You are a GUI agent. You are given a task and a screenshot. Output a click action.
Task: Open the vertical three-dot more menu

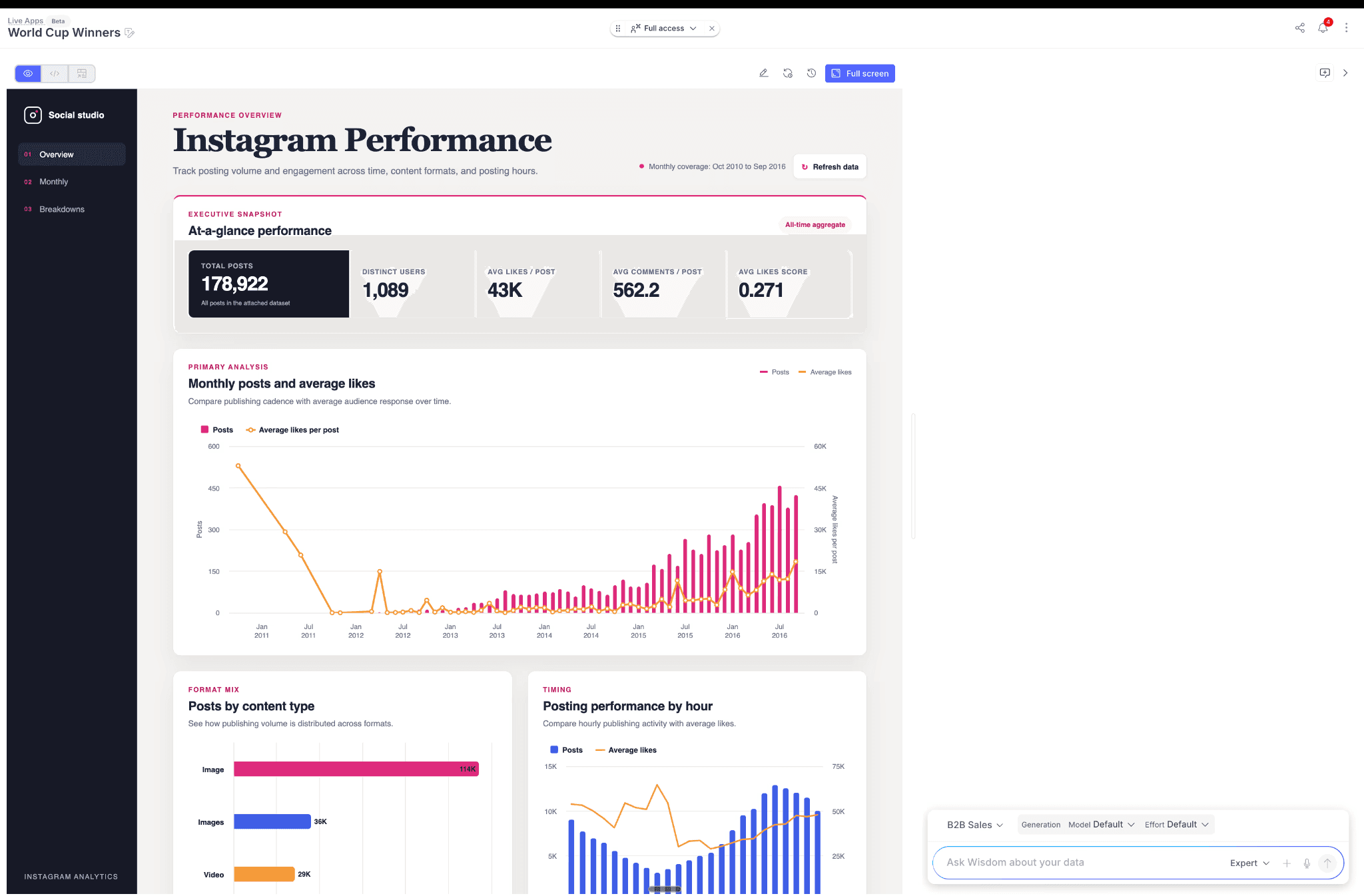point(1347,28)
